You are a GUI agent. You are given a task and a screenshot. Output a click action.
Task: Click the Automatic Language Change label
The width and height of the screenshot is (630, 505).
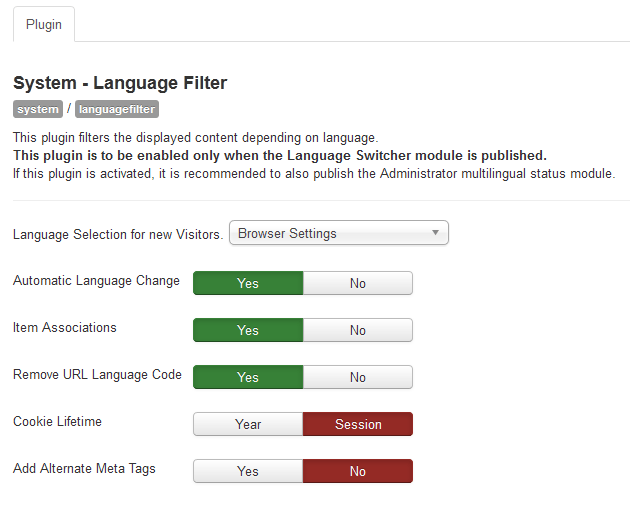(96, 281)
